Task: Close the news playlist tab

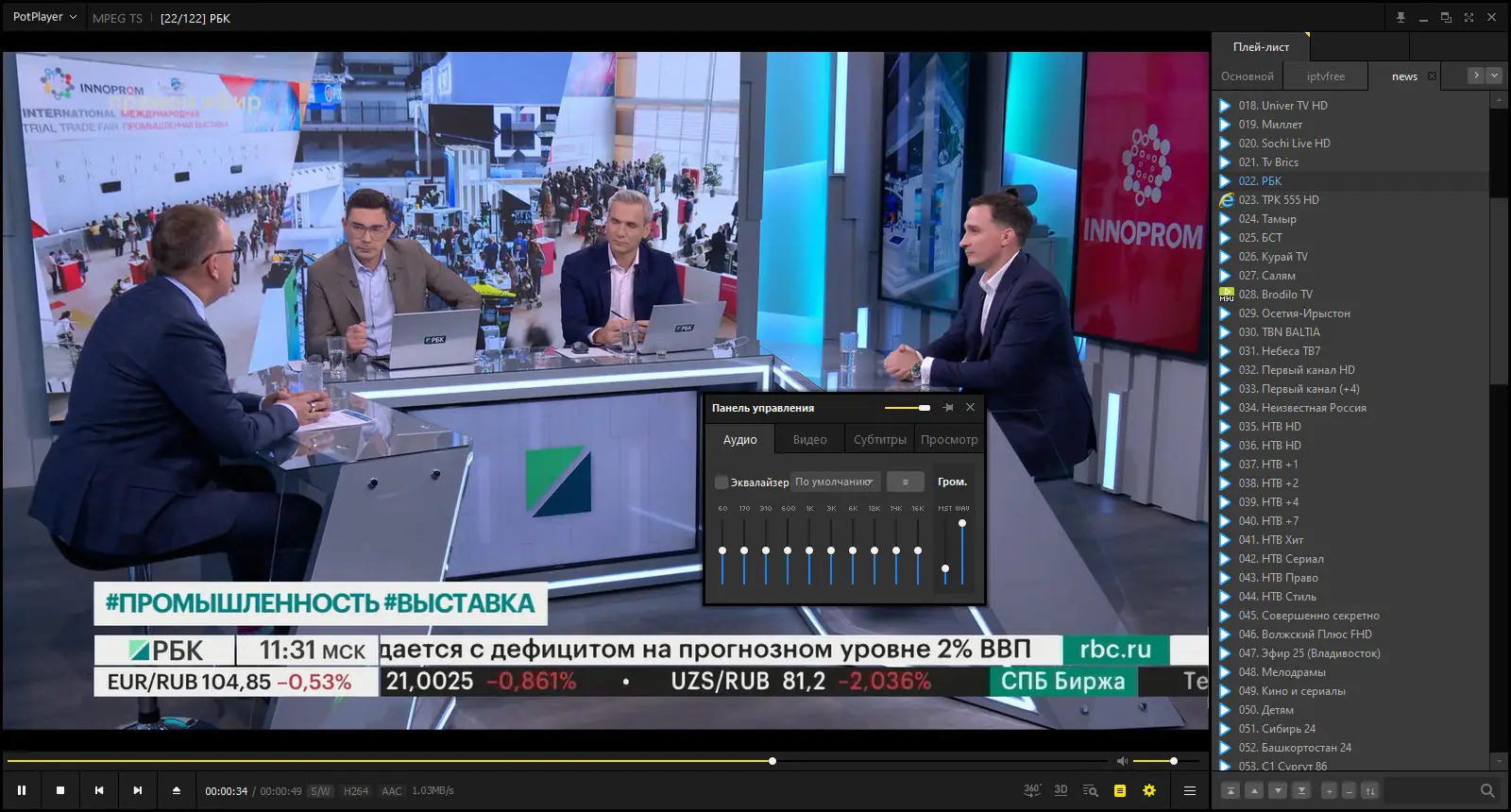Action: [1432, 76]
